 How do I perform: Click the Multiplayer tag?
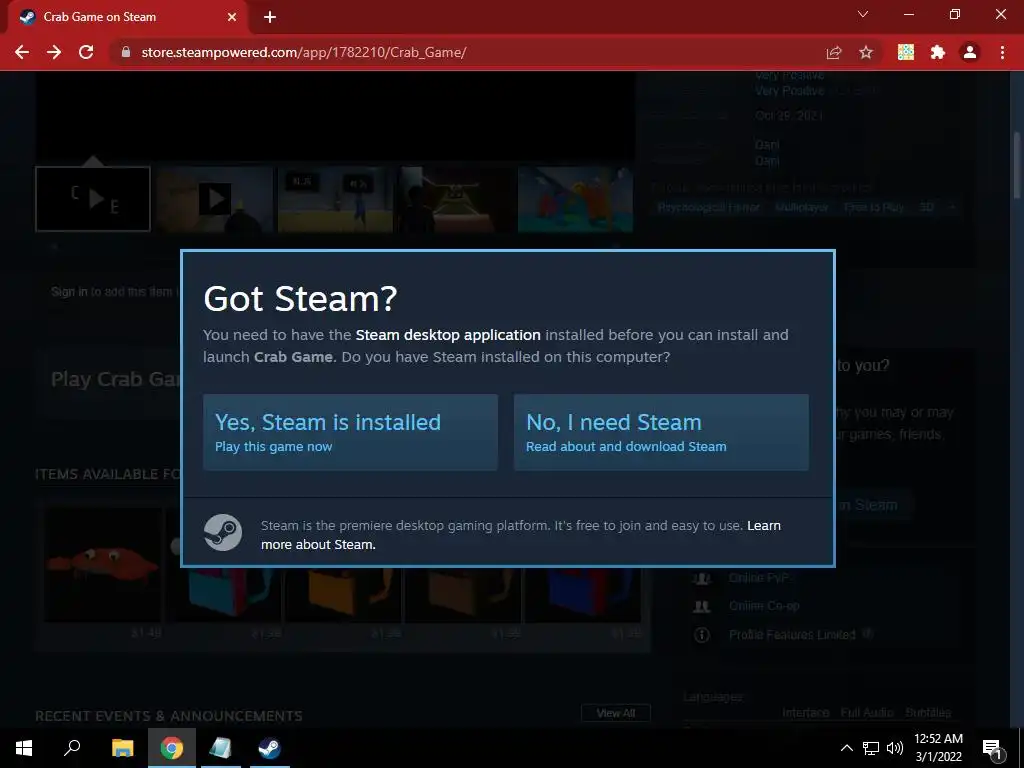tap(802, 207)
